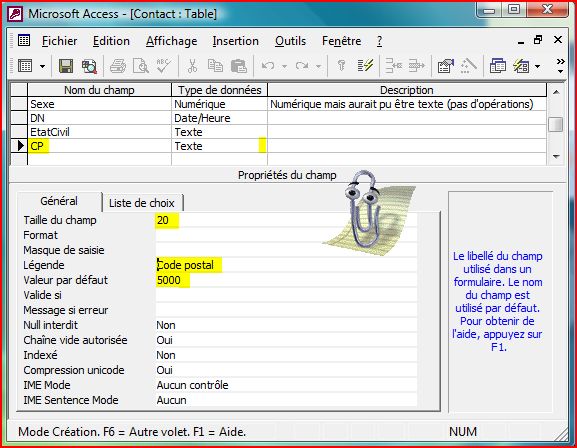
Task: Open the Outils menu
Action: click(x=290, y=41)
